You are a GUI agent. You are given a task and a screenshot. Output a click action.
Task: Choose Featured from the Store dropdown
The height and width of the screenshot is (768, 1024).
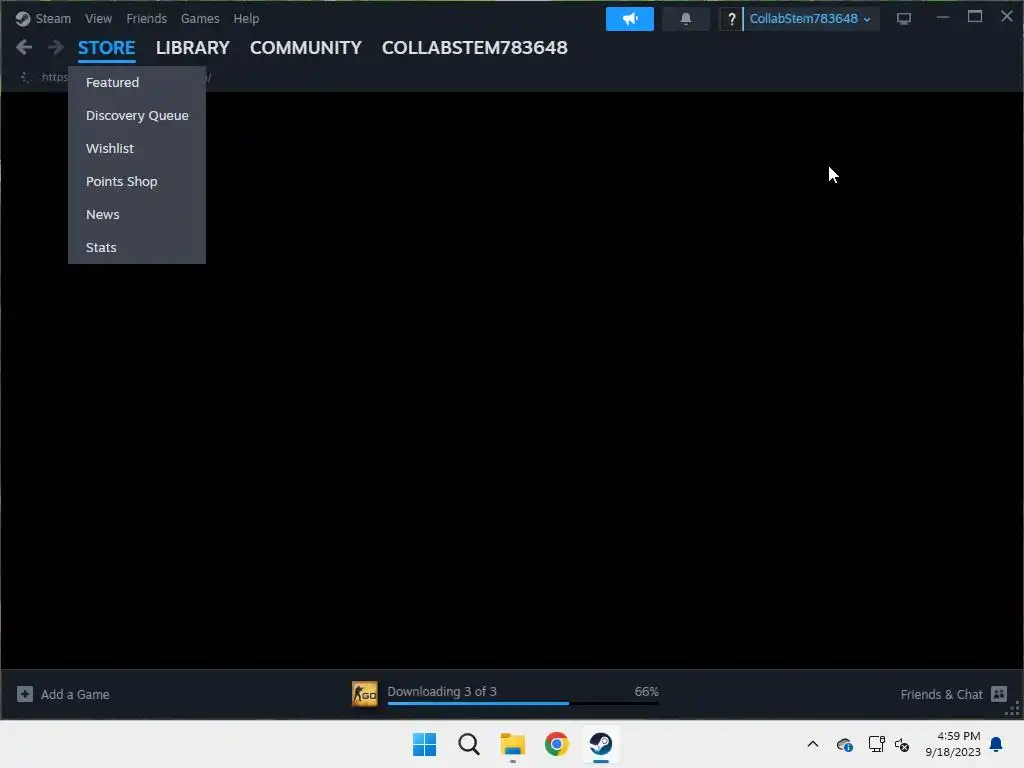[137, 82]
